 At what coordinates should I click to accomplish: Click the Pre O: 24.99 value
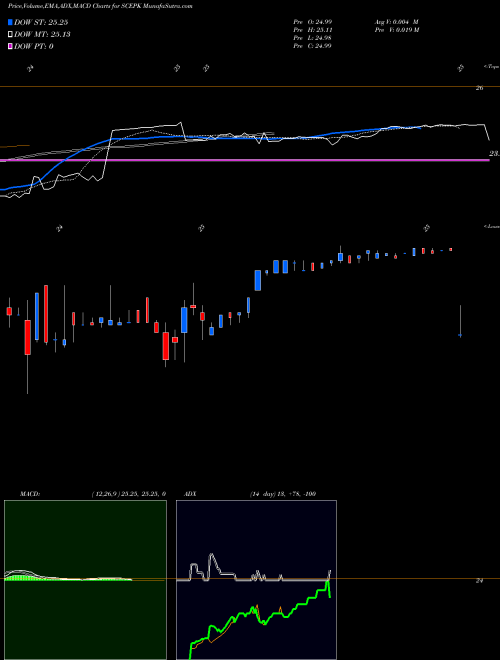pos(312,22)
